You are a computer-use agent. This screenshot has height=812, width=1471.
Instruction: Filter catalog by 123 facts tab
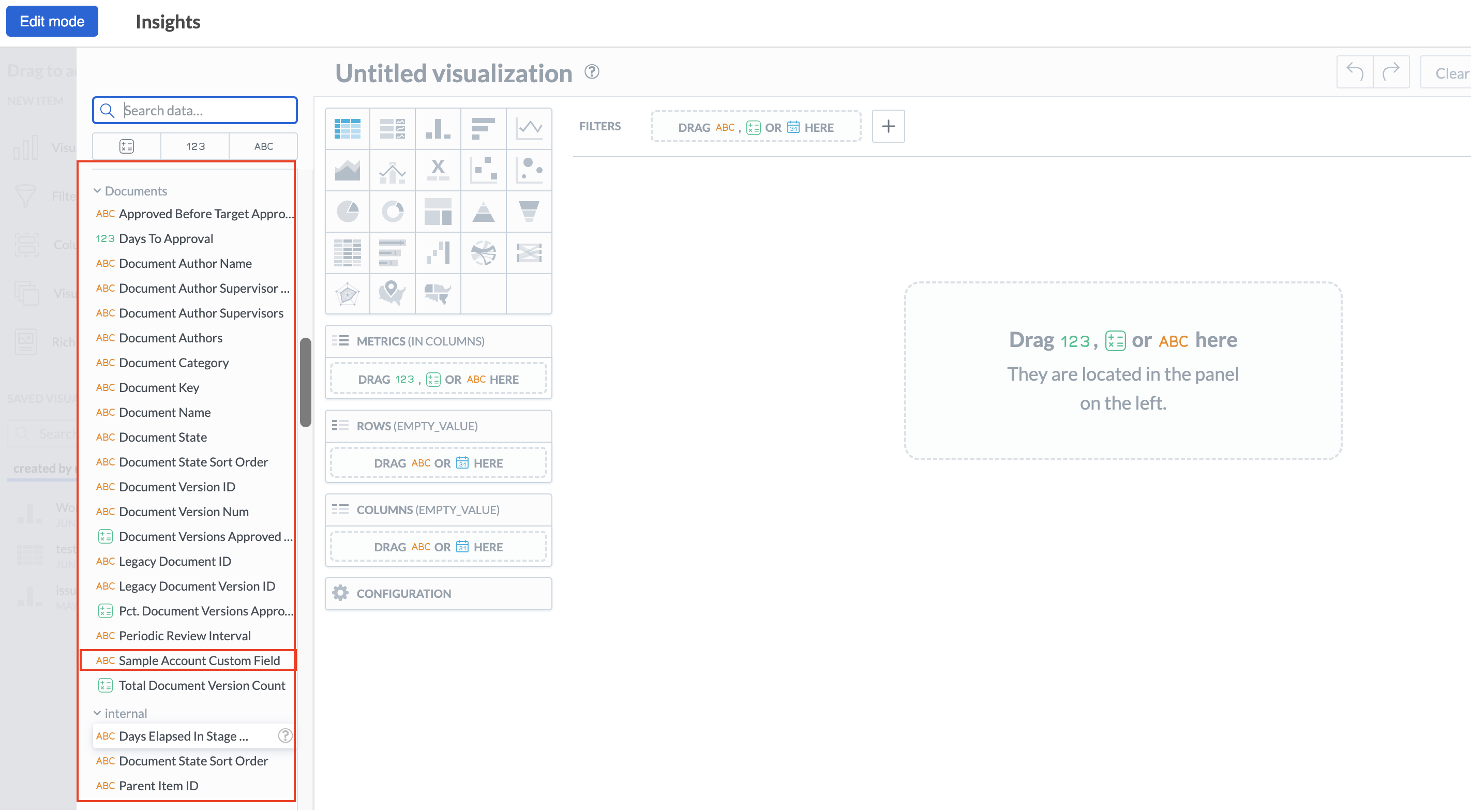(194, 146)
